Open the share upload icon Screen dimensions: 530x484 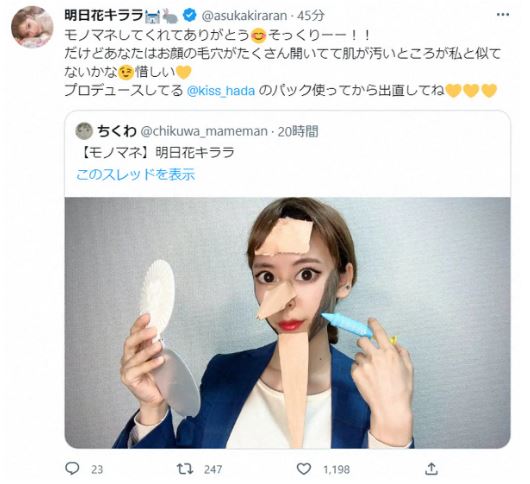pyautogui.click(x=431, y=469)
